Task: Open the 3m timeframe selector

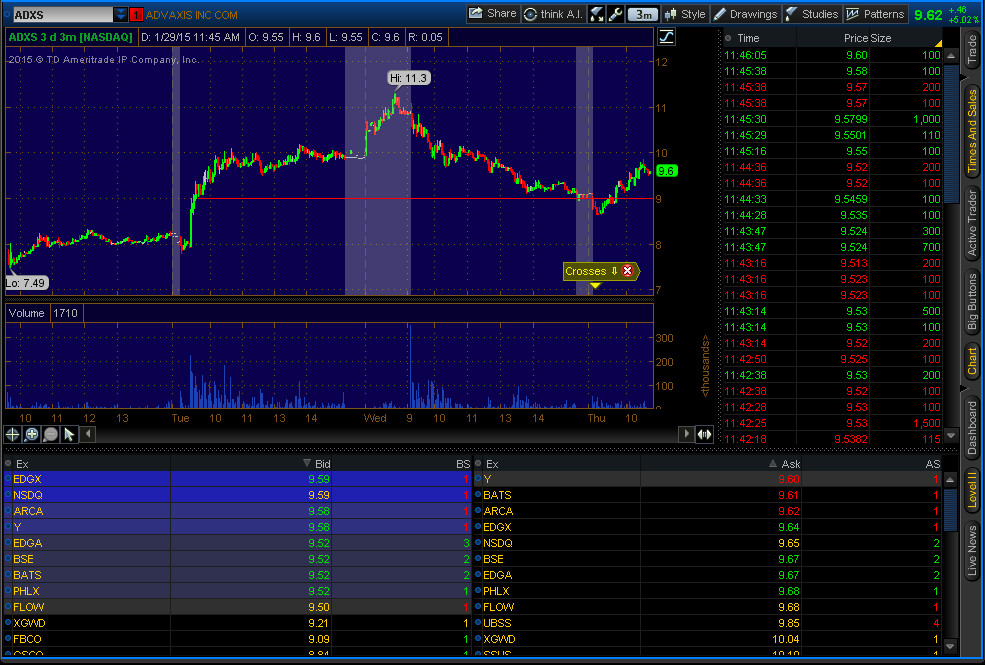Action: click(x=643, y=14)
